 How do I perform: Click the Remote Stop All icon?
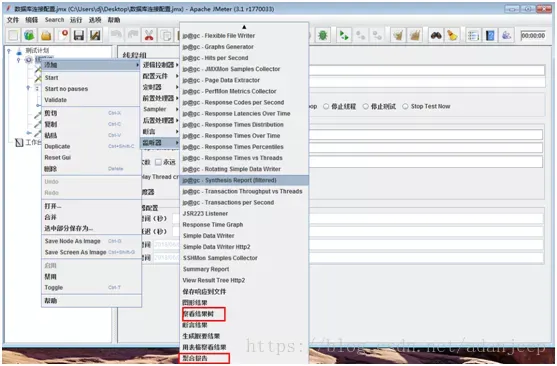(x=361, y=35)
